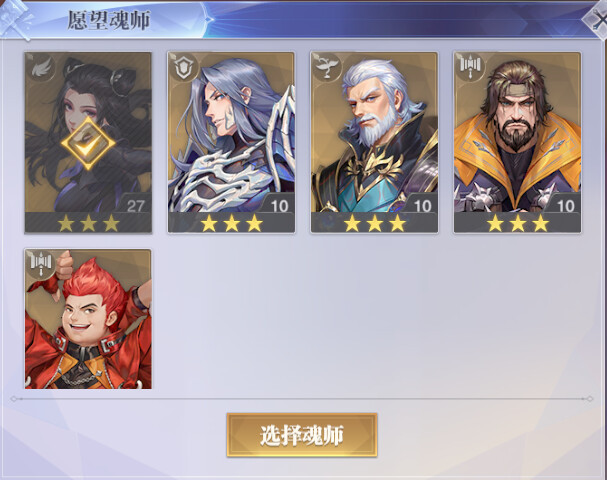This screenshot has height=480, width=607.
Task: Click the weapon class icon on headband man card
Action: (470, 67)
